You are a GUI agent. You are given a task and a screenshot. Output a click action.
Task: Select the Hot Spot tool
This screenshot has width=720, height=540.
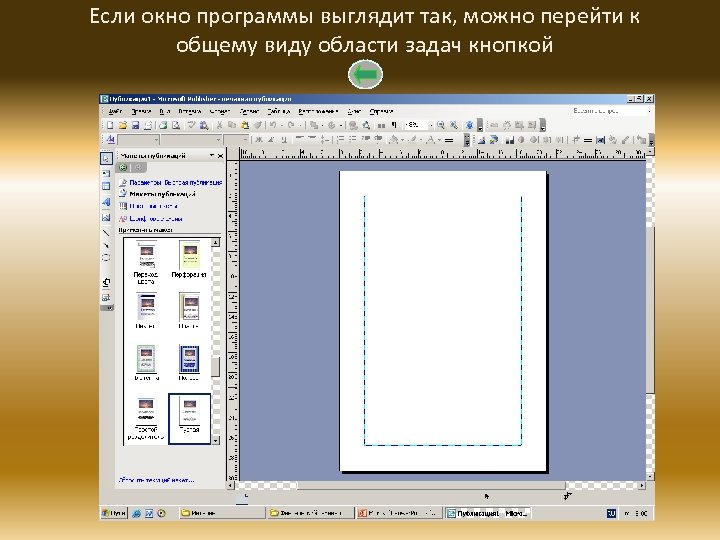[107, 282]
